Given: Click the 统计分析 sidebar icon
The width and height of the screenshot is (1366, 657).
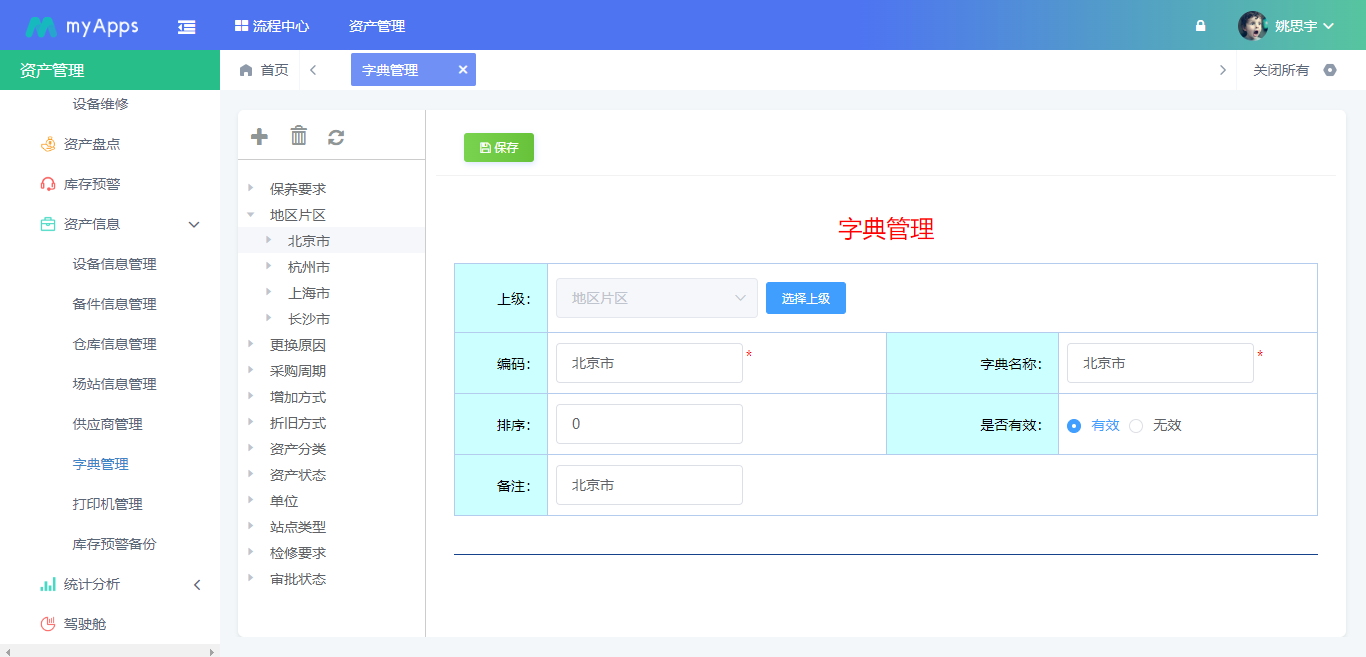Looking at the screenshot, I should pyautogui.click(x=48, y=584).
